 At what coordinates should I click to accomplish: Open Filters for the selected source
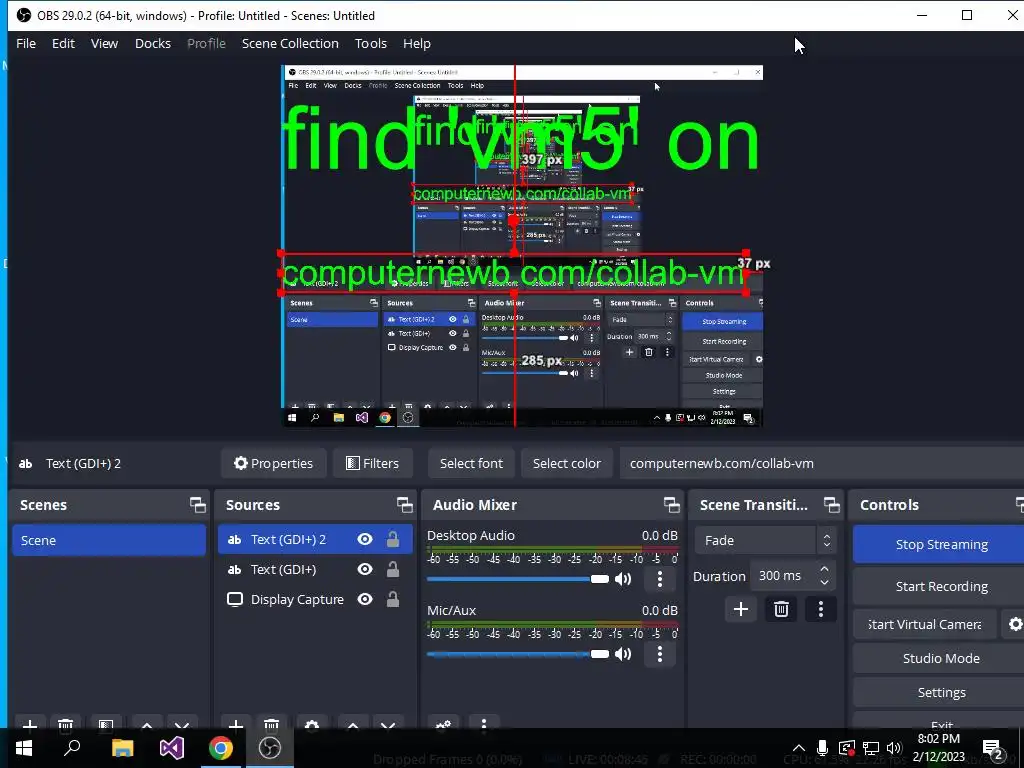click(372, 463)
